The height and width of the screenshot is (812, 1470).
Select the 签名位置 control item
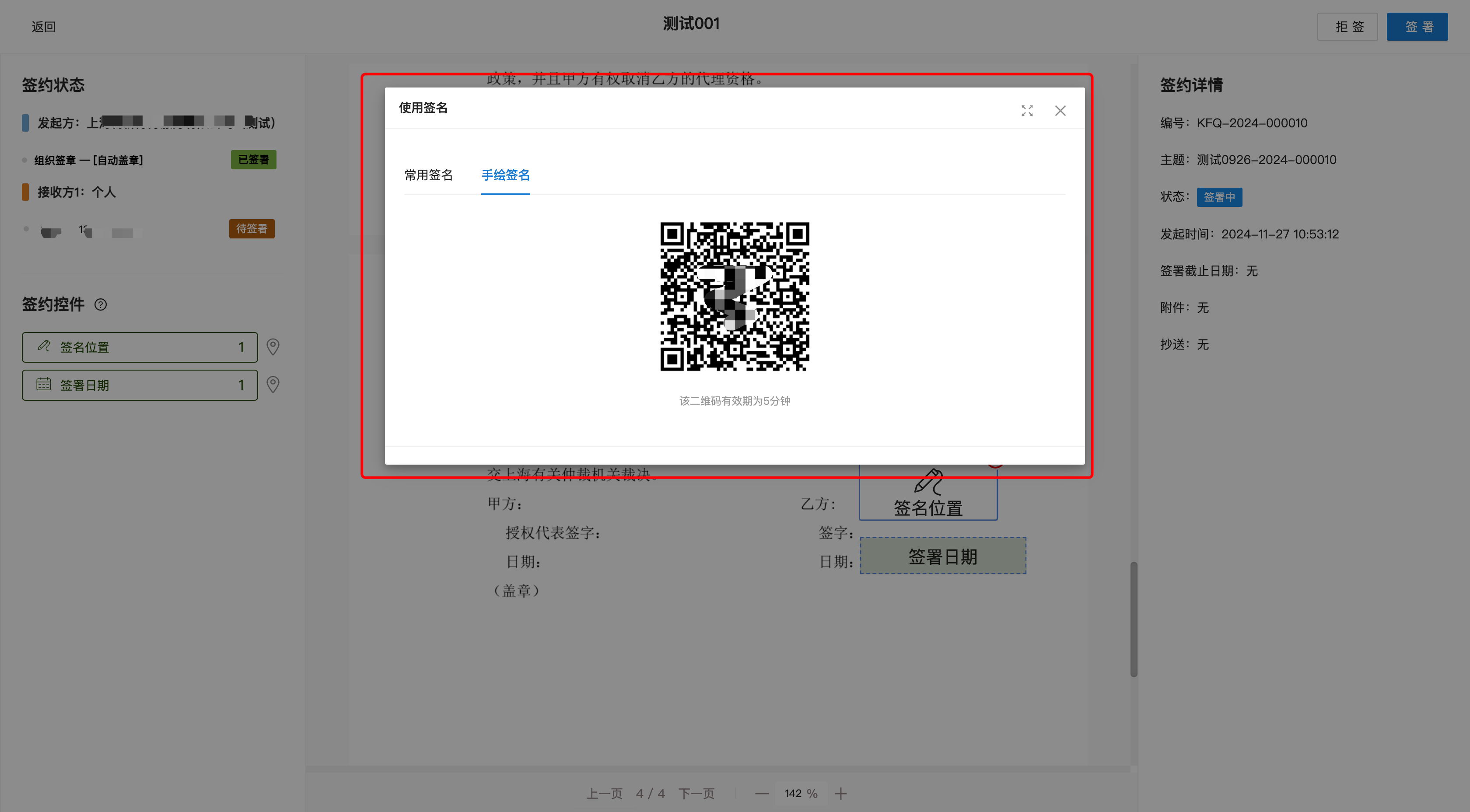pyautogui.click(x=140, y=347)
